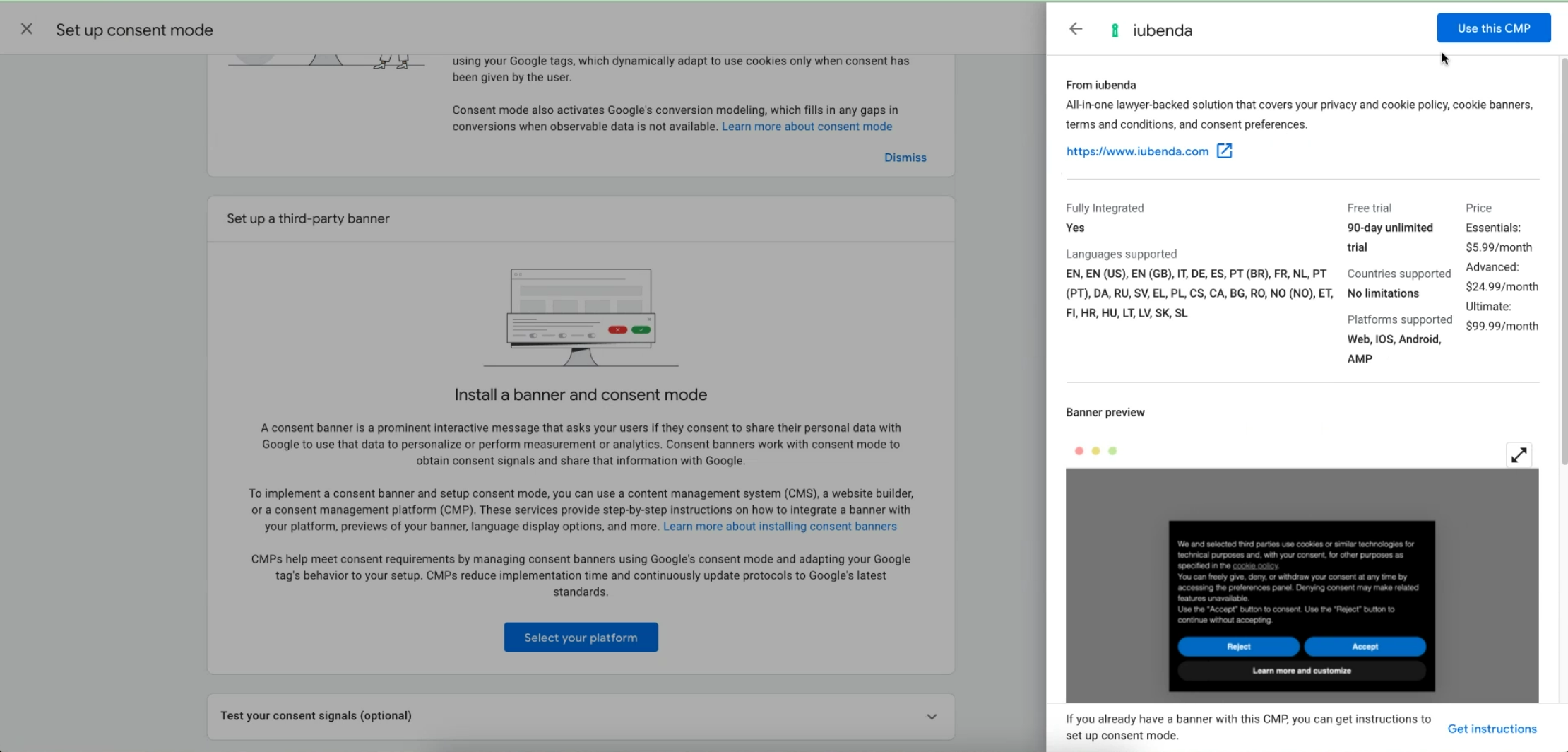Open the cookie policy link in preview

(x=1257, y=565)
